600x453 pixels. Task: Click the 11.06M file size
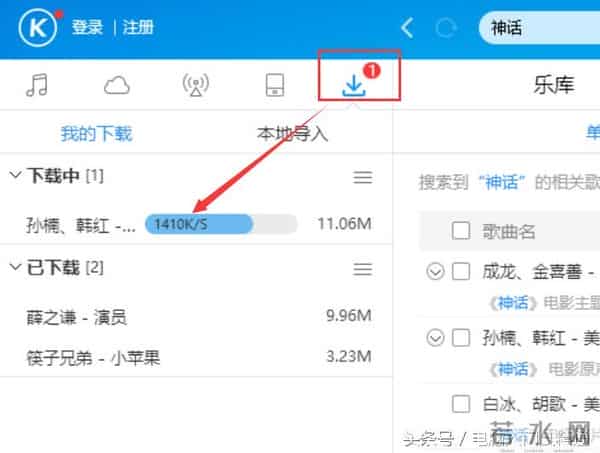[344, 224]
